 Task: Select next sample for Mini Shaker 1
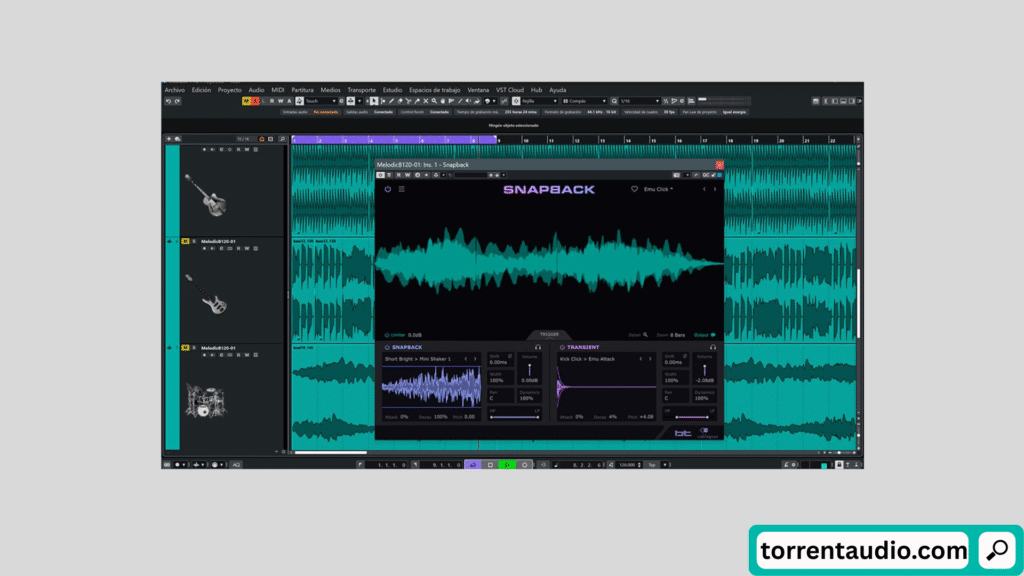[475, 359]
